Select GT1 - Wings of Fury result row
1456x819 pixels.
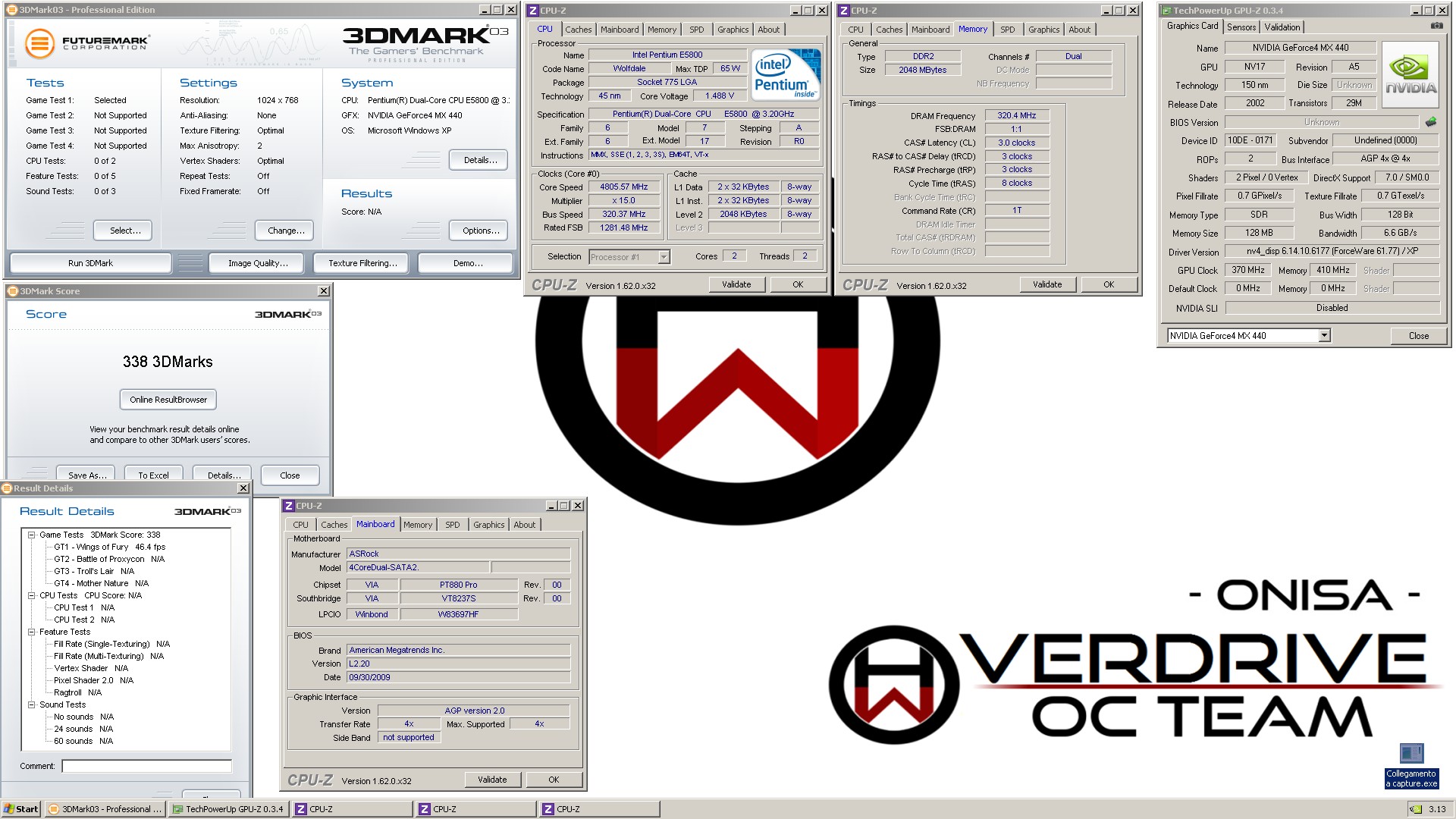[109, 547]
